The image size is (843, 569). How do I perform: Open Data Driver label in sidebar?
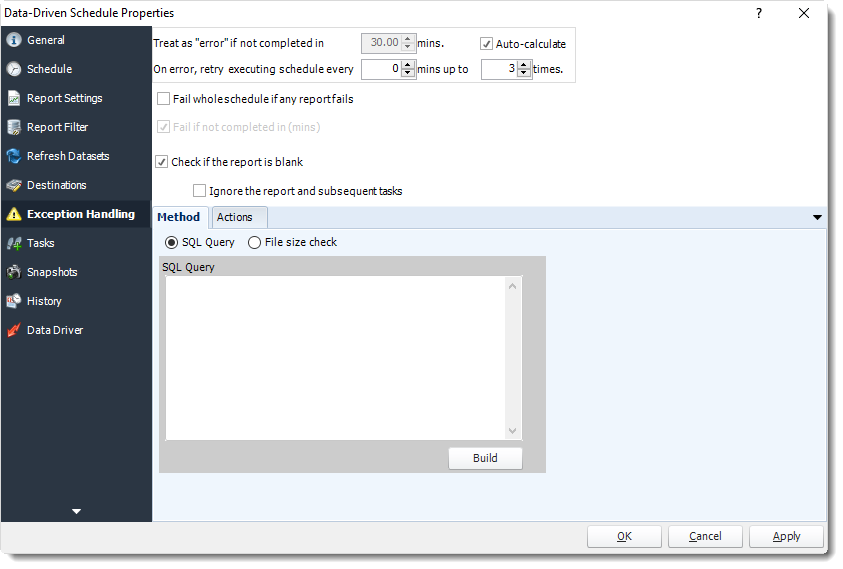coord(55,330)
